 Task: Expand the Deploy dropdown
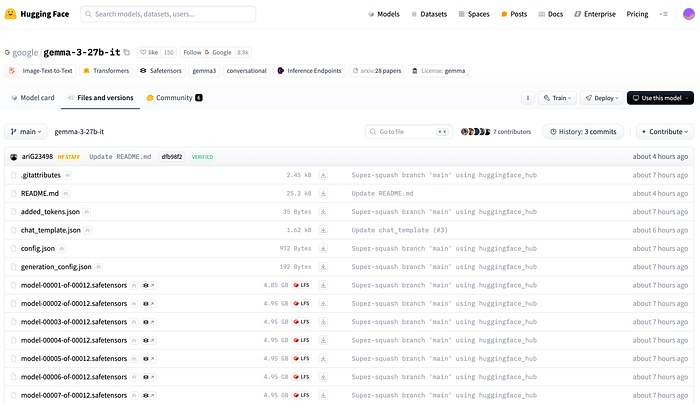point(602,98)
